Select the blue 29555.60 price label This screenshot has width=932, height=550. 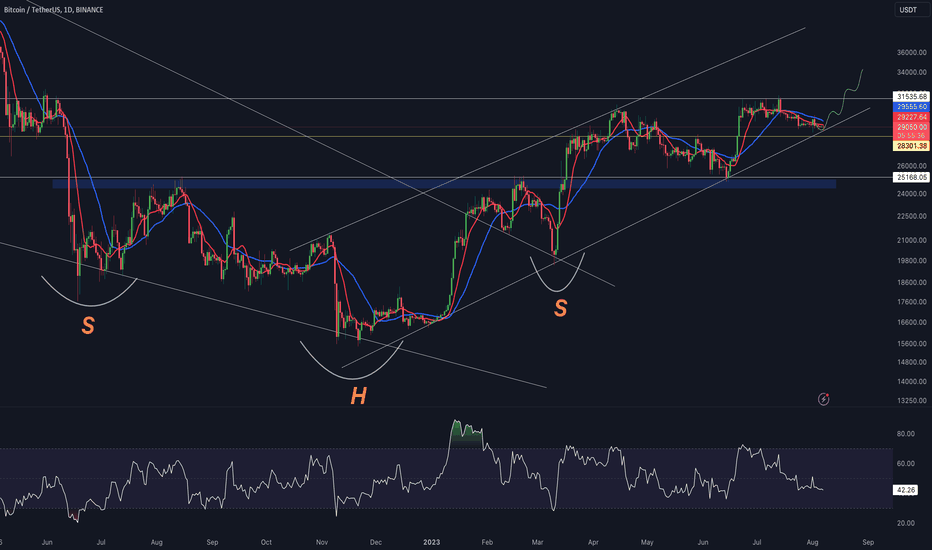coord(912,106)
